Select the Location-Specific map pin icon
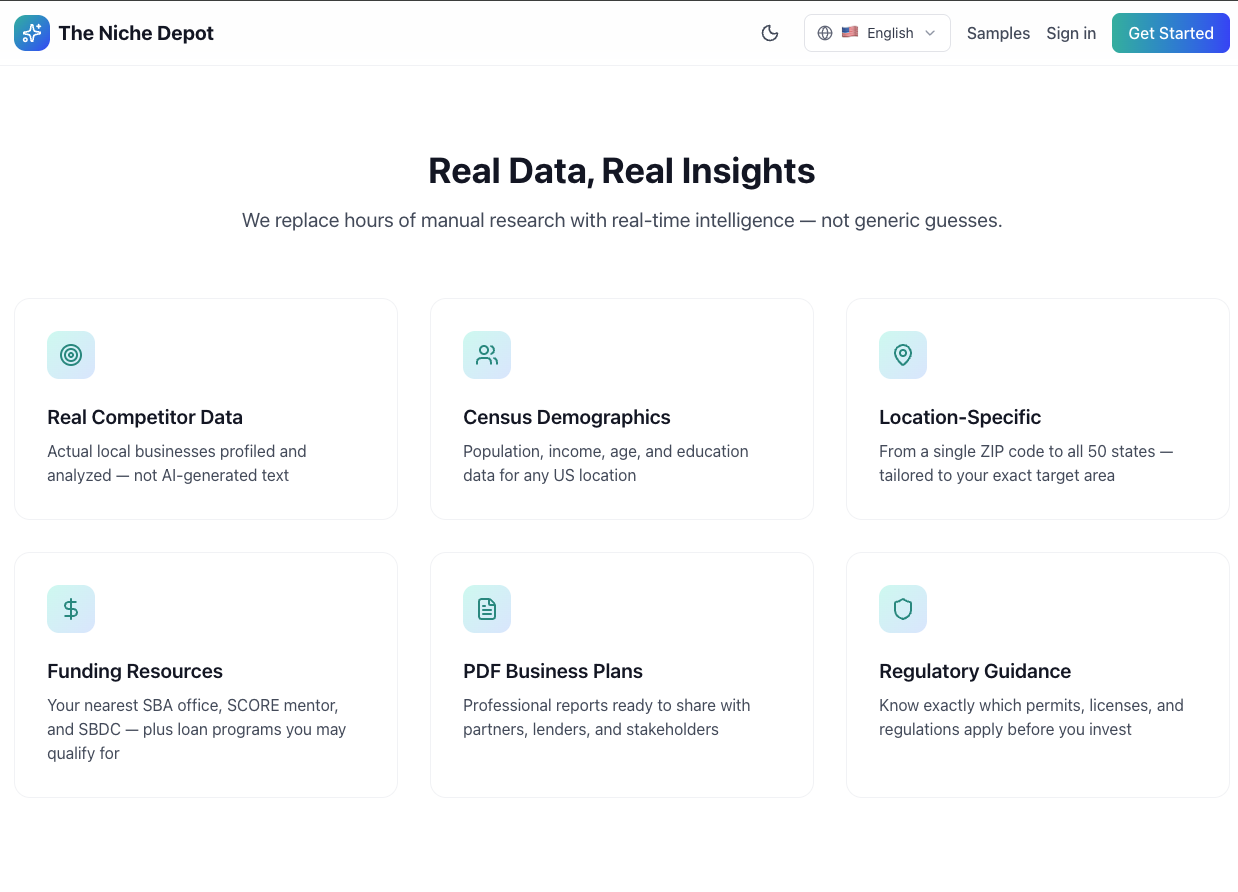Image resolution: width=1238 pixels, height=892 pixels. 903,355
